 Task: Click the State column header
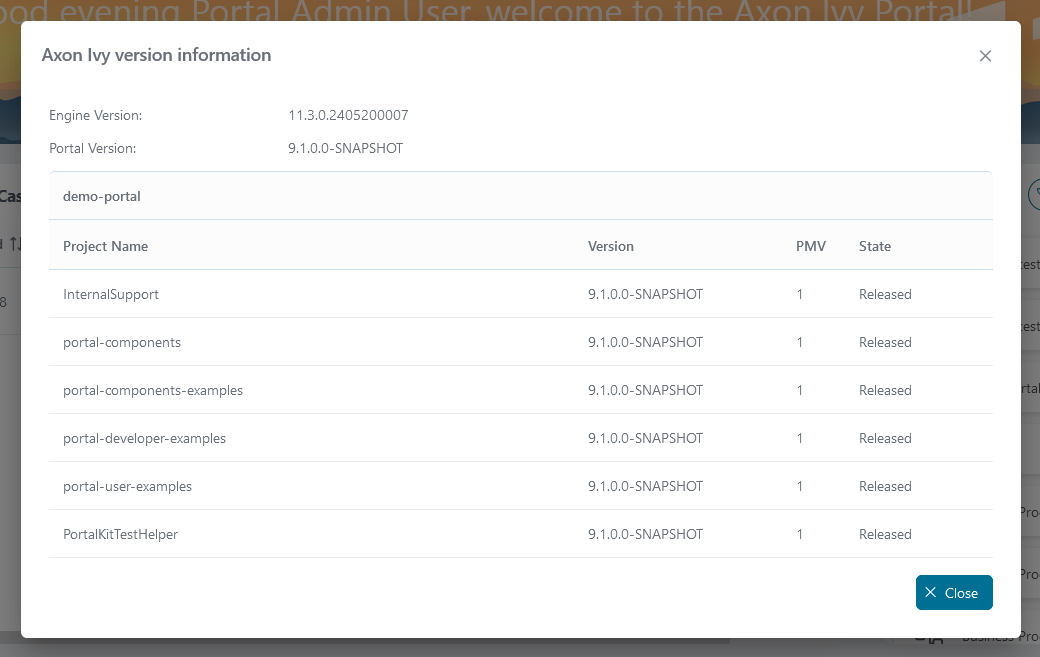pos(875,247)
